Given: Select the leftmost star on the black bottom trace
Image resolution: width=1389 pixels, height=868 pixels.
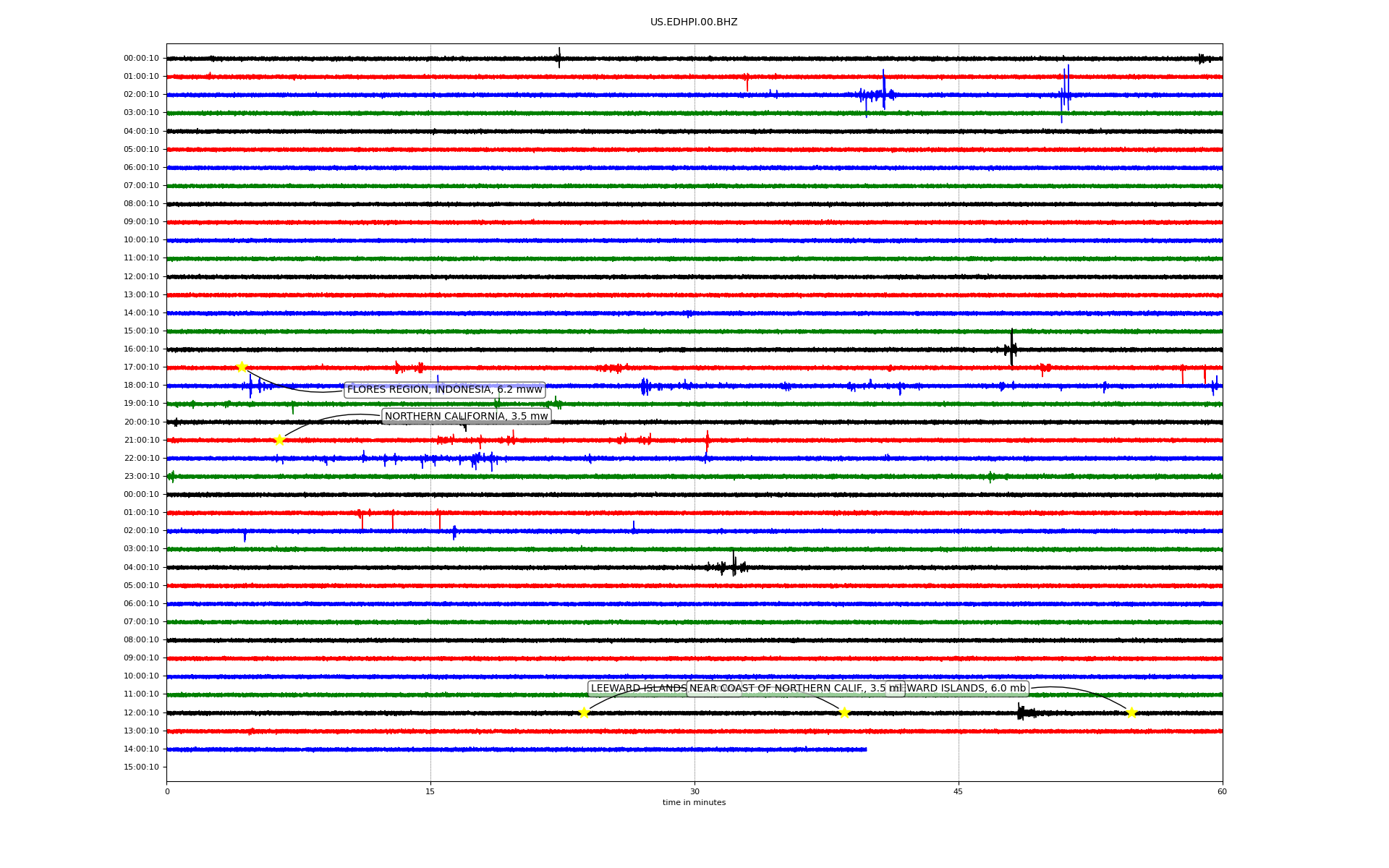Looking at the screenshot, I should click(x=584, y=712).
